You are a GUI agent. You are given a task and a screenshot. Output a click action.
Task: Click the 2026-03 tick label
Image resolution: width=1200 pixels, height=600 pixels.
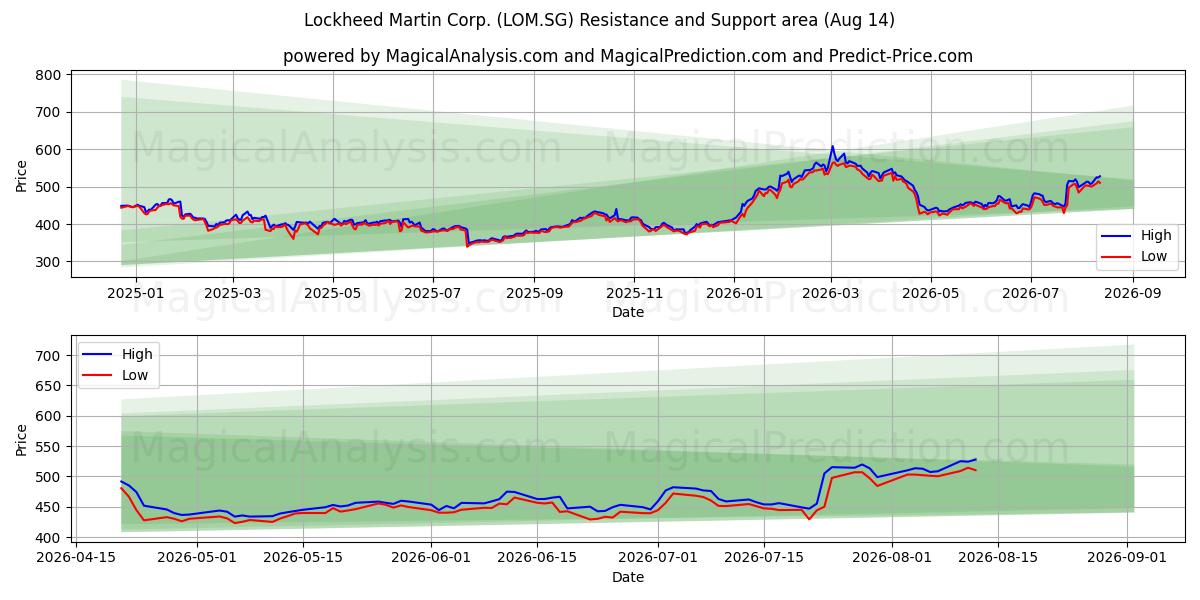click(x=831, y=293)
